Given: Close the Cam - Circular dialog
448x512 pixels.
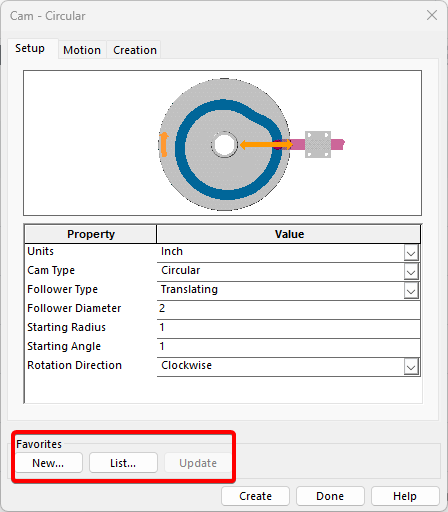Looking at the screenshot, I should 432,15.
